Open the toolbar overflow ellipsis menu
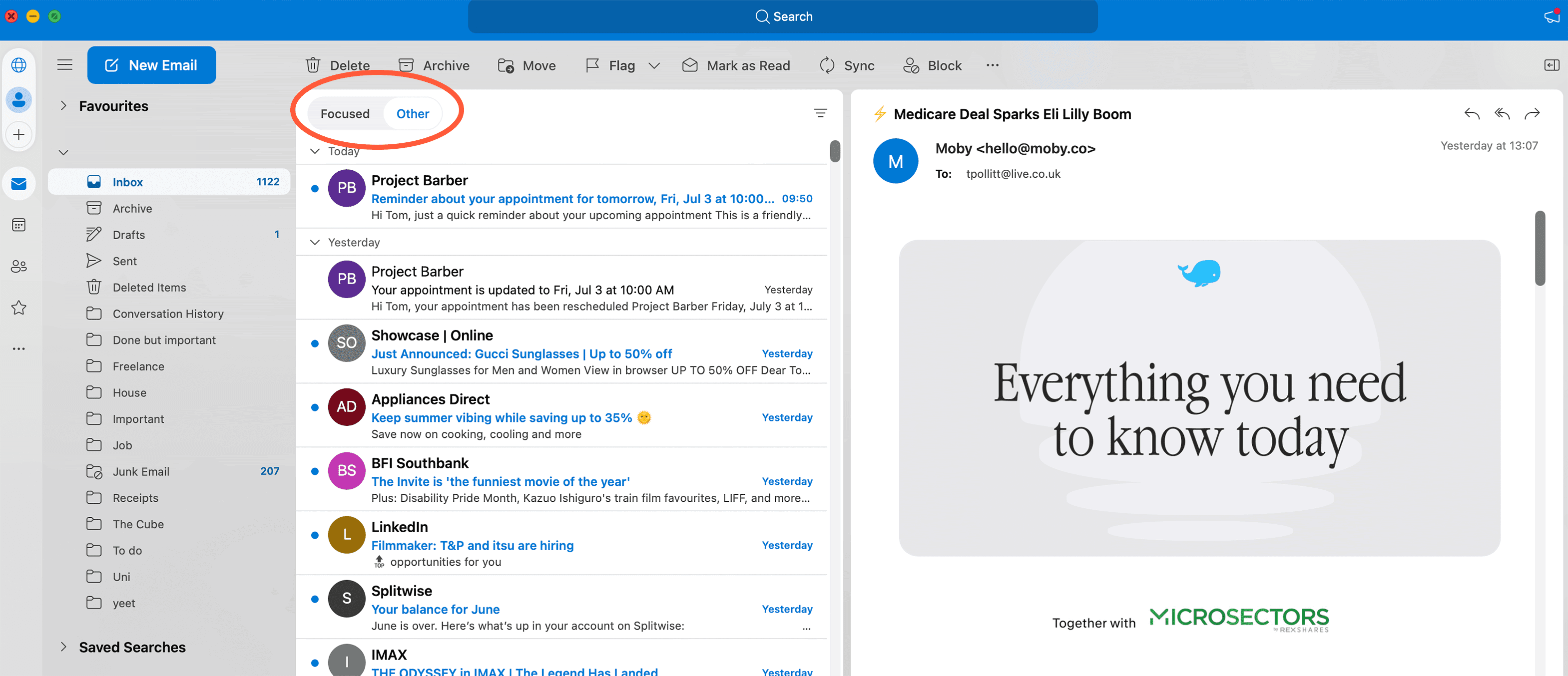The height and width of the screenshot is (676, 1568). point(993,65)
